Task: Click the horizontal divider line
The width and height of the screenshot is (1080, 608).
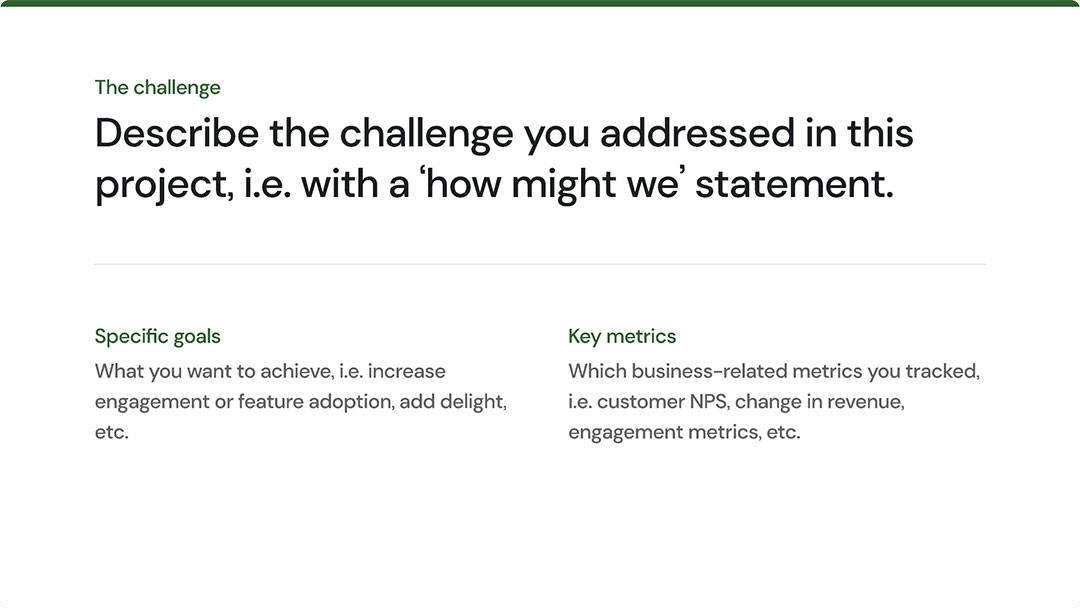Action: [540, 264]
